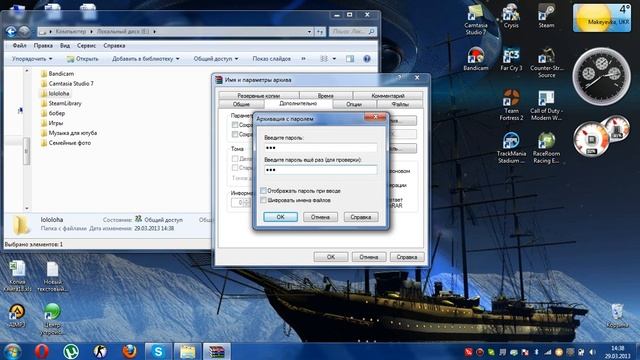
Task: Open the new text document on the desktop
Action: click(53, 276)
